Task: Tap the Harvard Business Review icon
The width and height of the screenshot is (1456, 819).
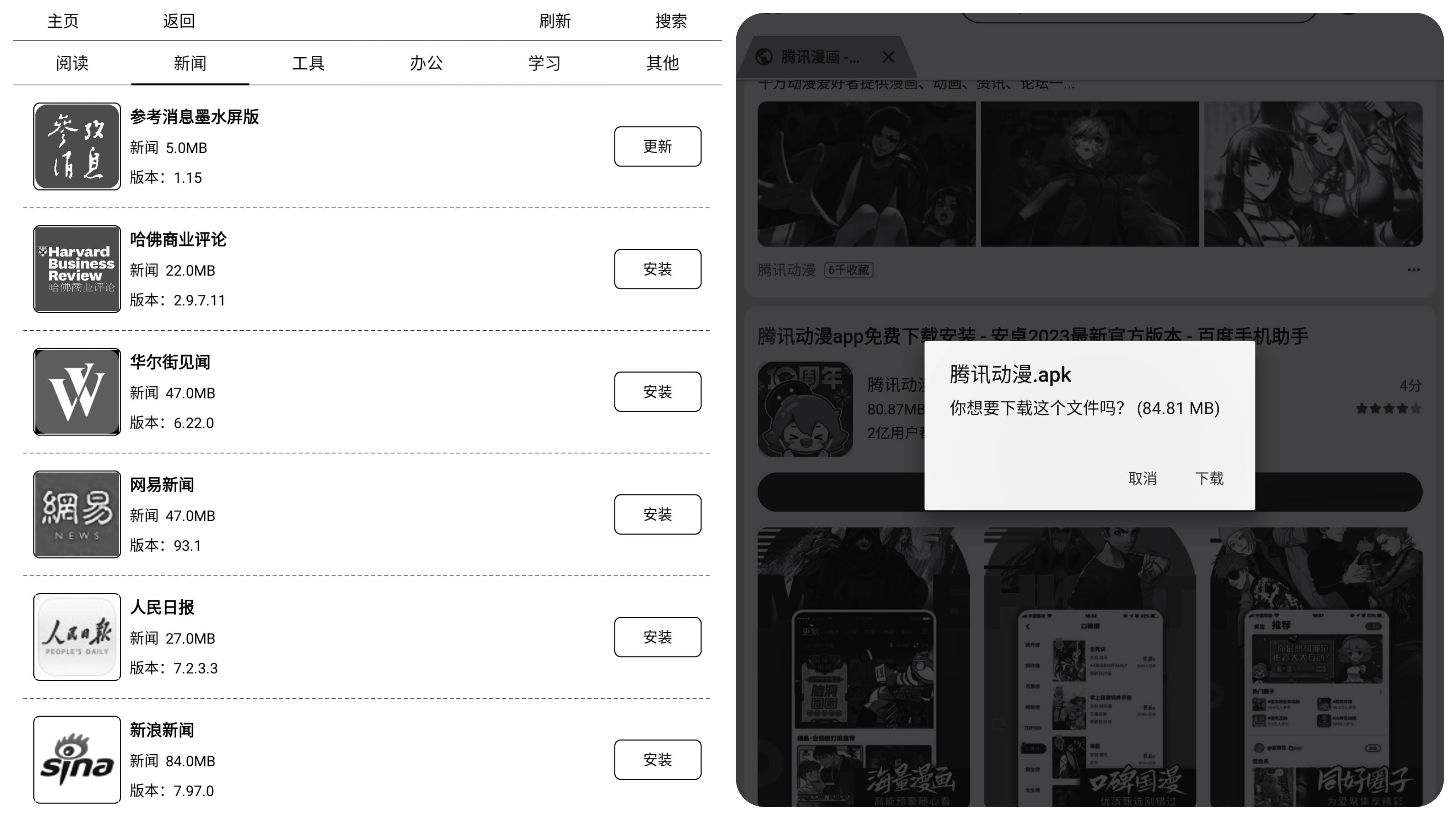Action: pos(77,269)
